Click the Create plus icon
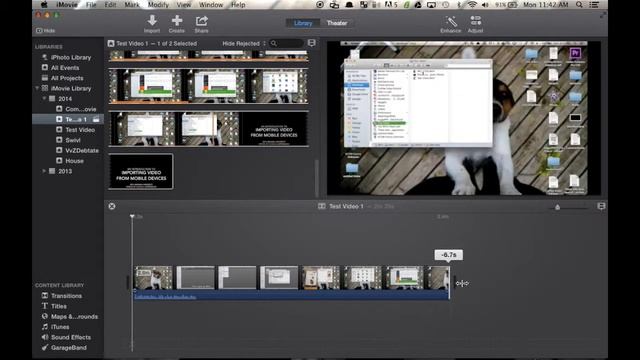Image resolution: width=640 pixels, height=360 pixels. [177, 20]
